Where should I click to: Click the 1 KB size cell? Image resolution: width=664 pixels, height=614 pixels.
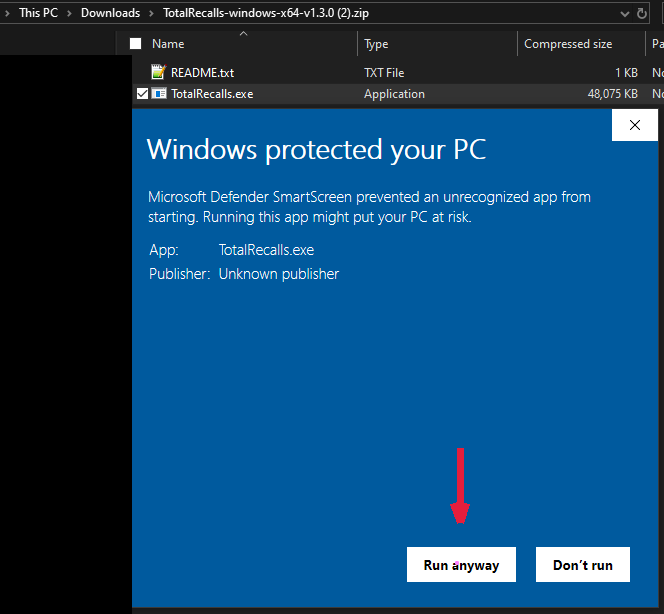point(626,73)
